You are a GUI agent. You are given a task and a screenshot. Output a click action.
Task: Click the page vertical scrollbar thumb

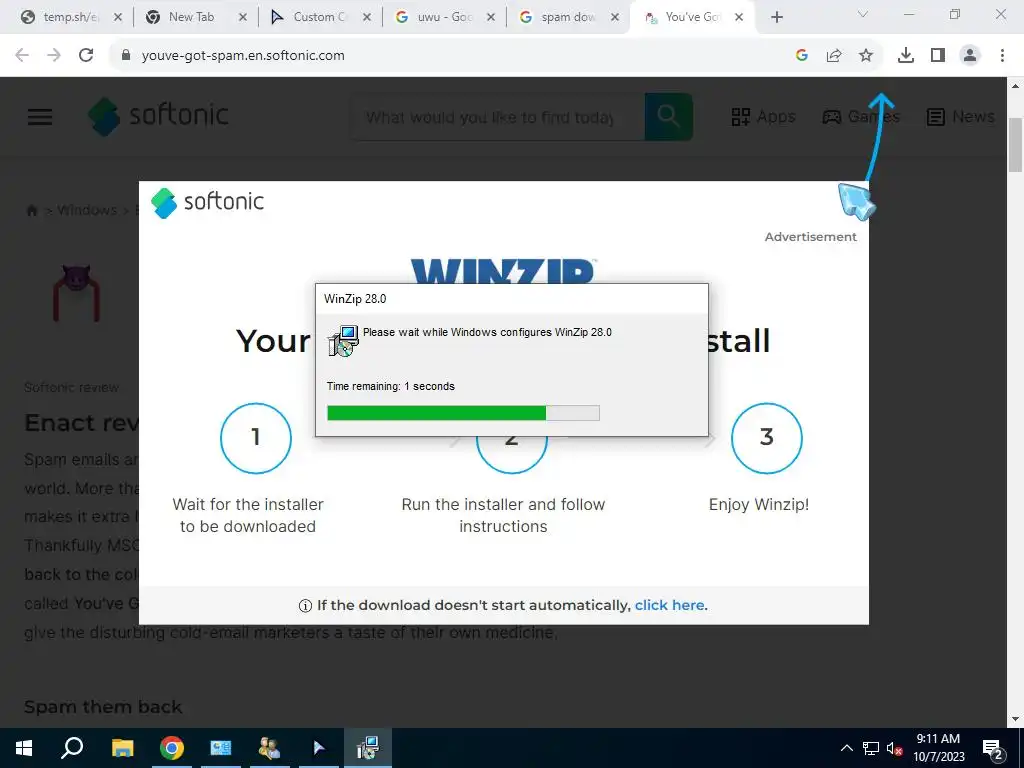(x=1016, y=145)
